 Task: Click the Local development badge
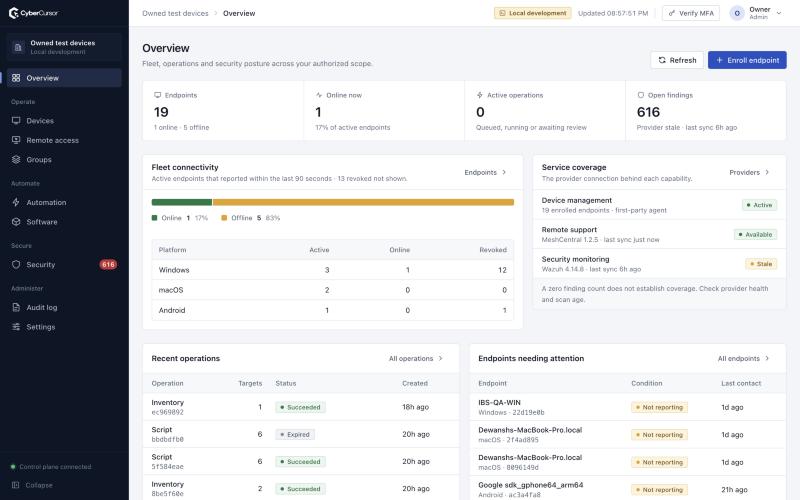[533, 13]
